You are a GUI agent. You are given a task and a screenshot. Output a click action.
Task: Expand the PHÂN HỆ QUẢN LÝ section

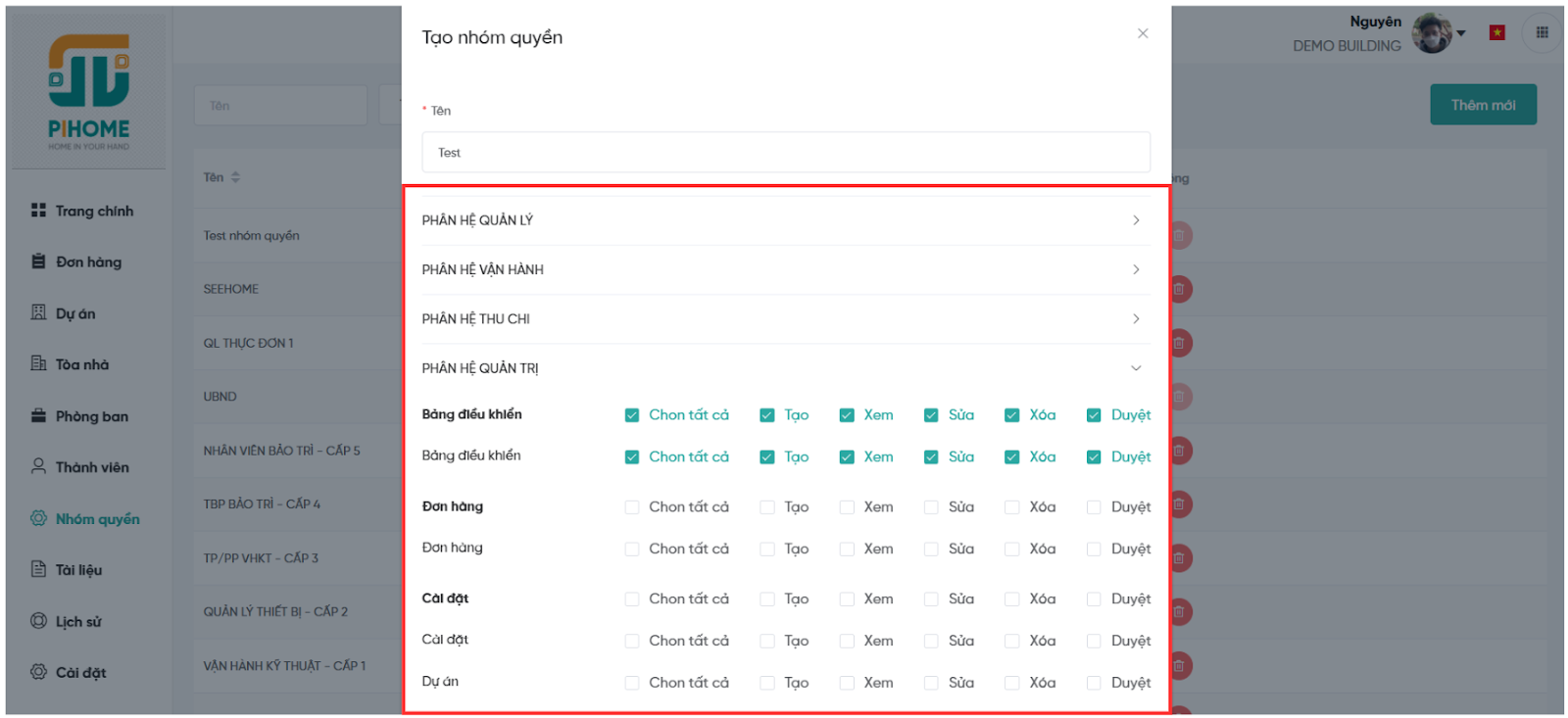tap(1136, 220)
